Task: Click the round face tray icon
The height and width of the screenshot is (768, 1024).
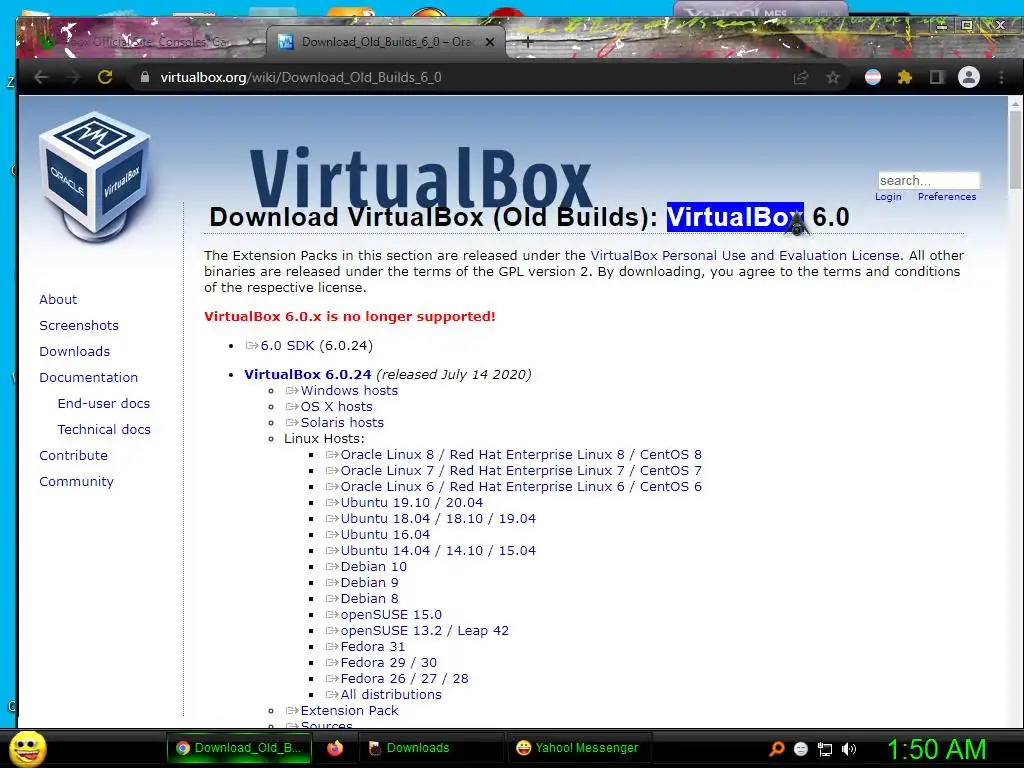Action: click(801, 749)
